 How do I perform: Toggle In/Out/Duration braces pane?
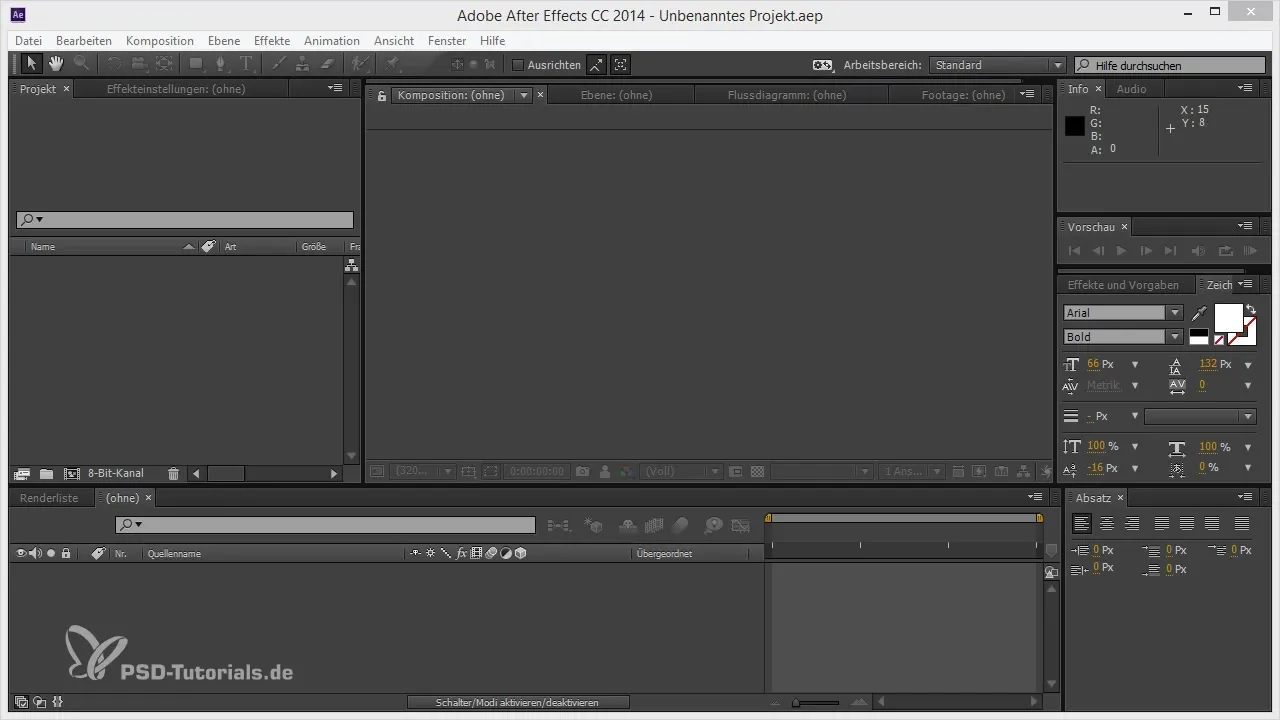(57, 702)
